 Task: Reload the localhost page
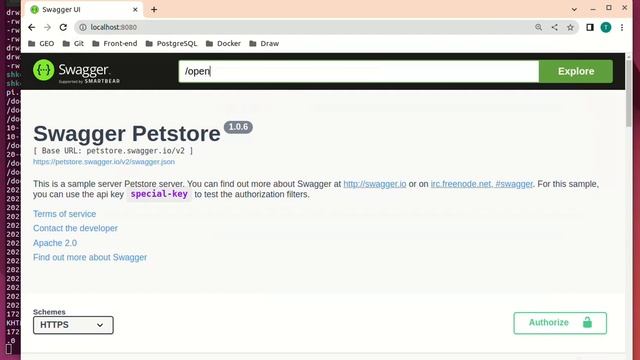pyautogui.click(x=63, y=27)
